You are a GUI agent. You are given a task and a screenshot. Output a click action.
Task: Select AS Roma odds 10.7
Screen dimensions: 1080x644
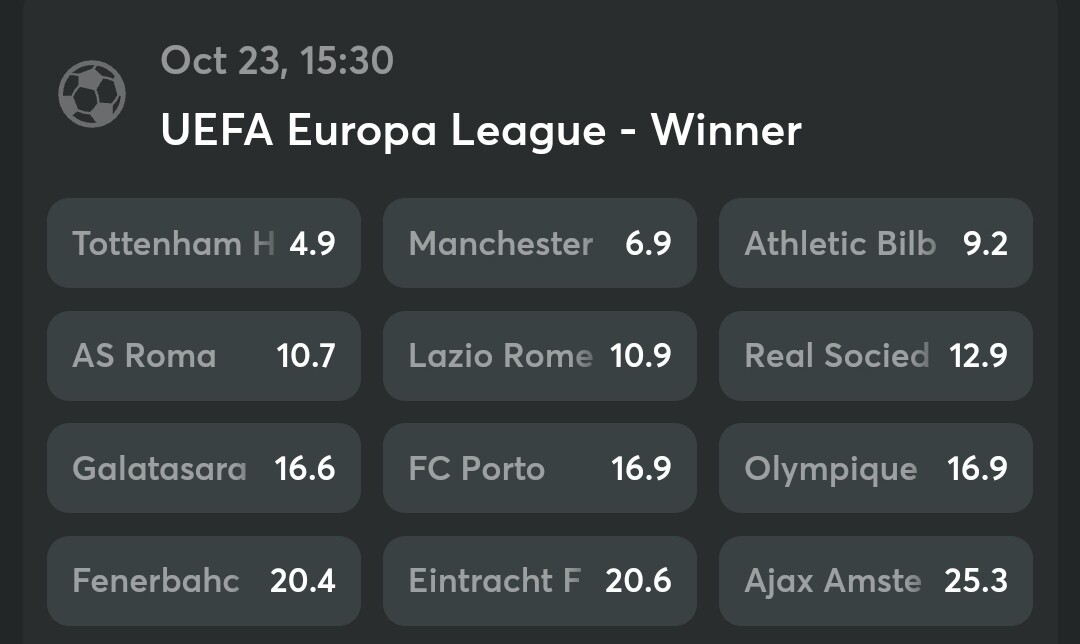point(204,356)
